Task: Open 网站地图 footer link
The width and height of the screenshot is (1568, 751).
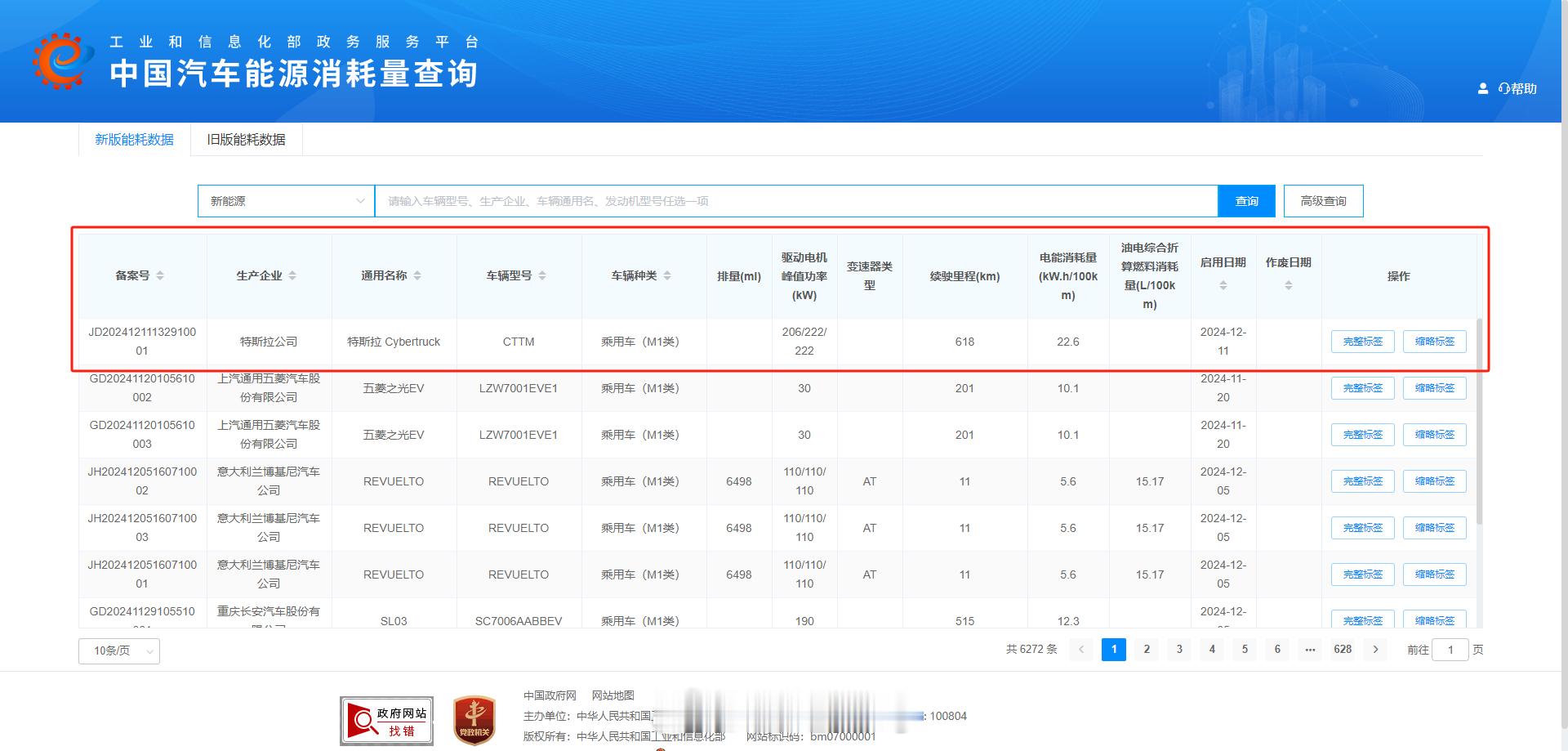Action: (612, 695)
